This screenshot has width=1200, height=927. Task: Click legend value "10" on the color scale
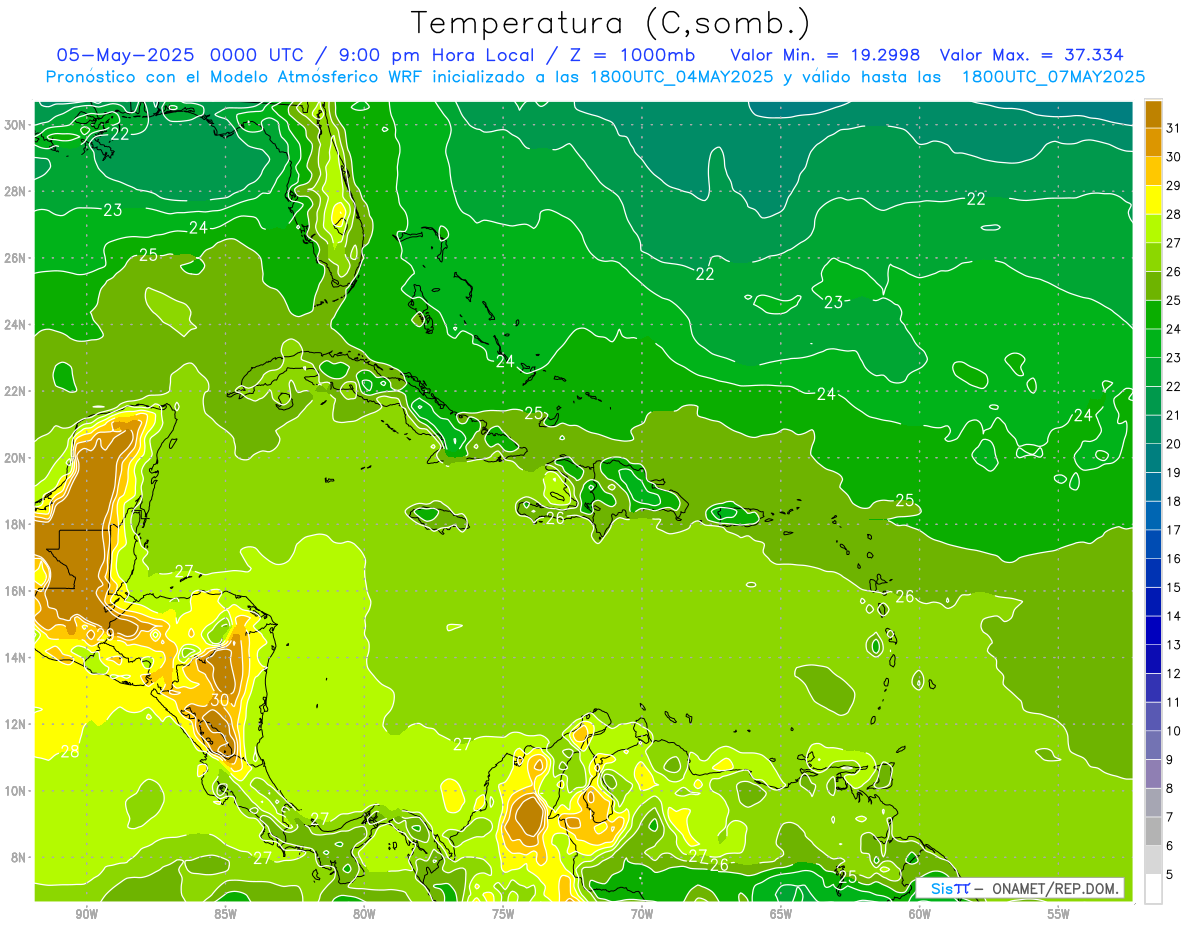click(1174, 731)
